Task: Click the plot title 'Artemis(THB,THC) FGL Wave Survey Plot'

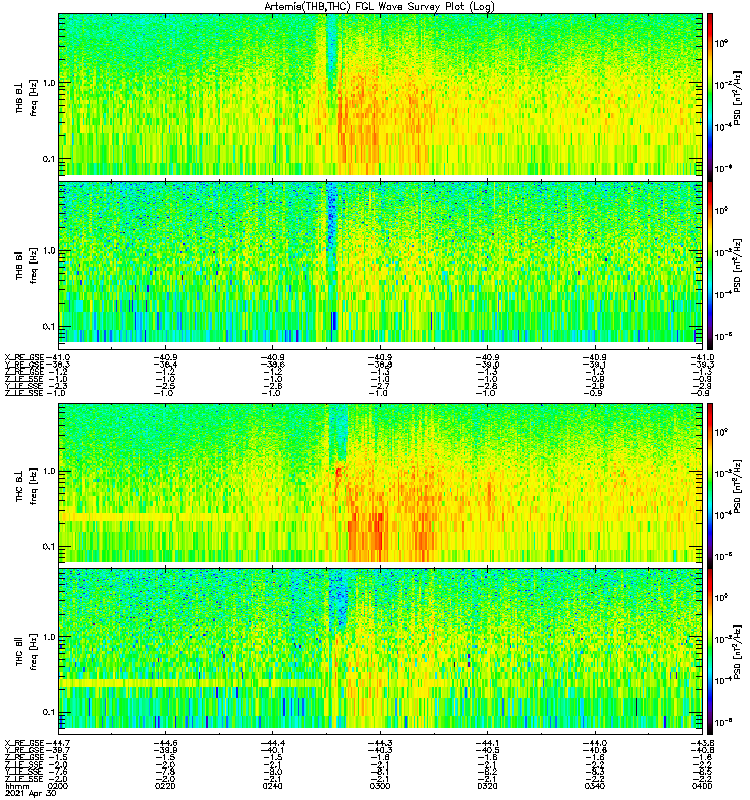Action: [380, 6]
